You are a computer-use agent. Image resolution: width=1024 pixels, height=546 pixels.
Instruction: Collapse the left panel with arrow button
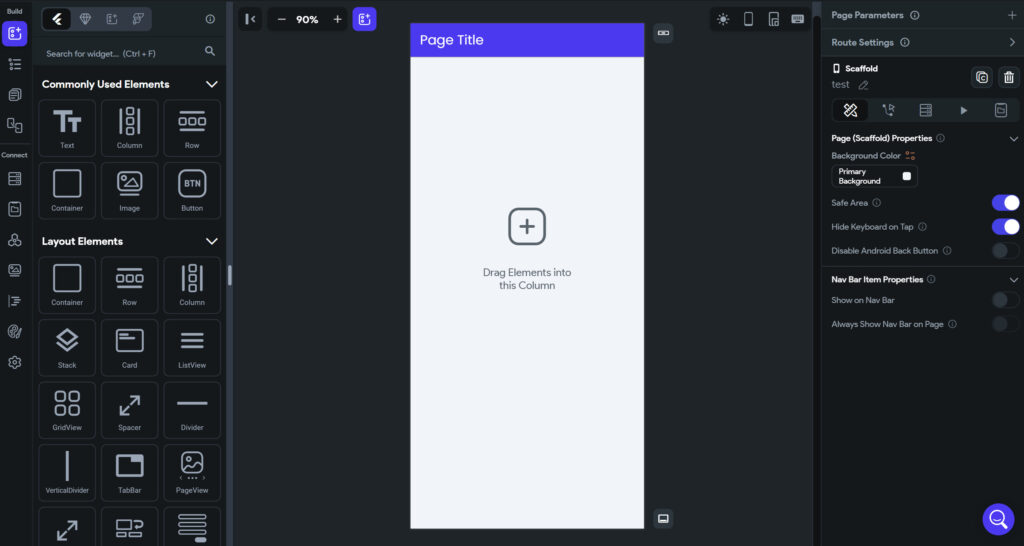(250, 19)
